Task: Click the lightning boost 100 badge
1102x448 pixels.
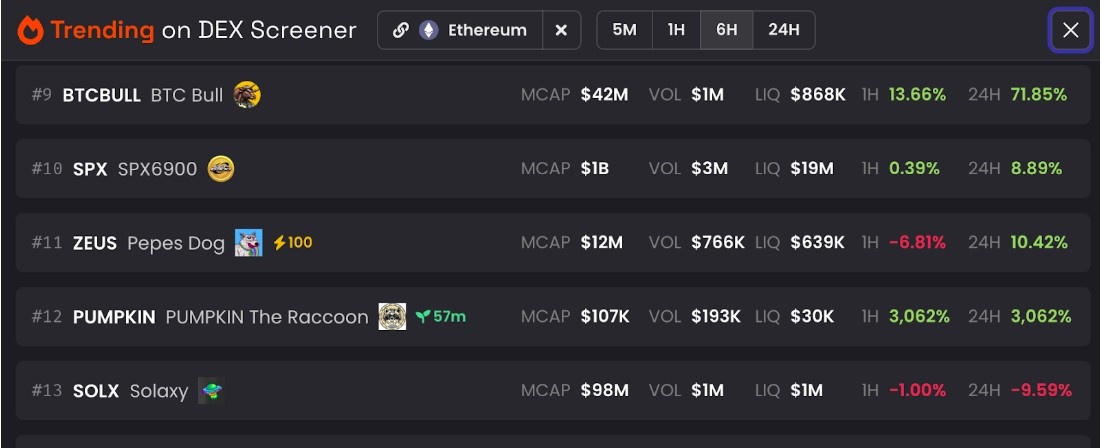Action: (x=292, y=243)
